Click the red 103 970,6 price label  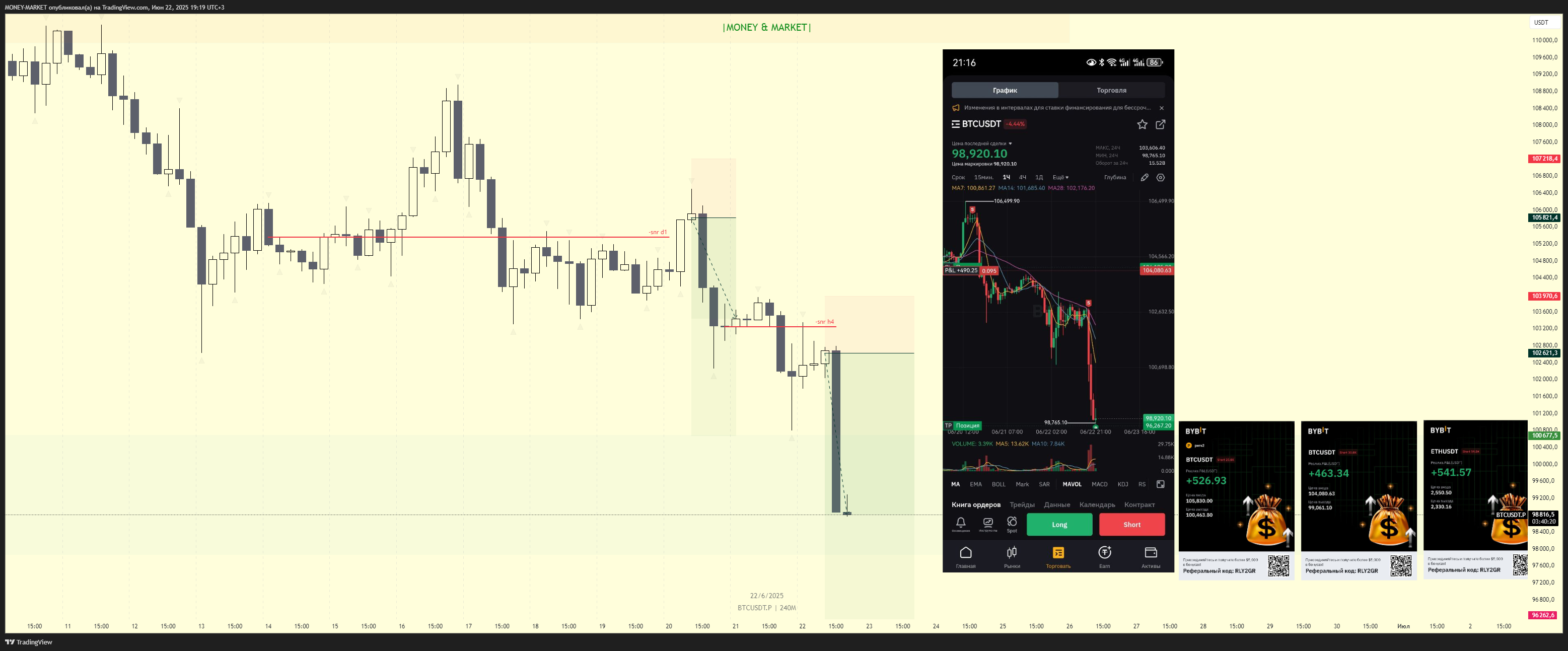[1544, 296]
